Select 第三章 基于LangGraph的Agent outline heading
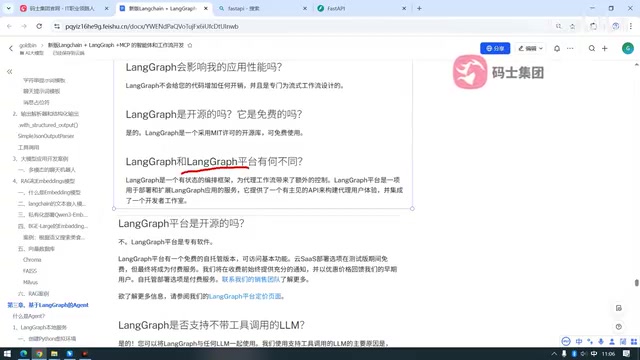The height and width of the screenshot is (360, 640). 48,305
